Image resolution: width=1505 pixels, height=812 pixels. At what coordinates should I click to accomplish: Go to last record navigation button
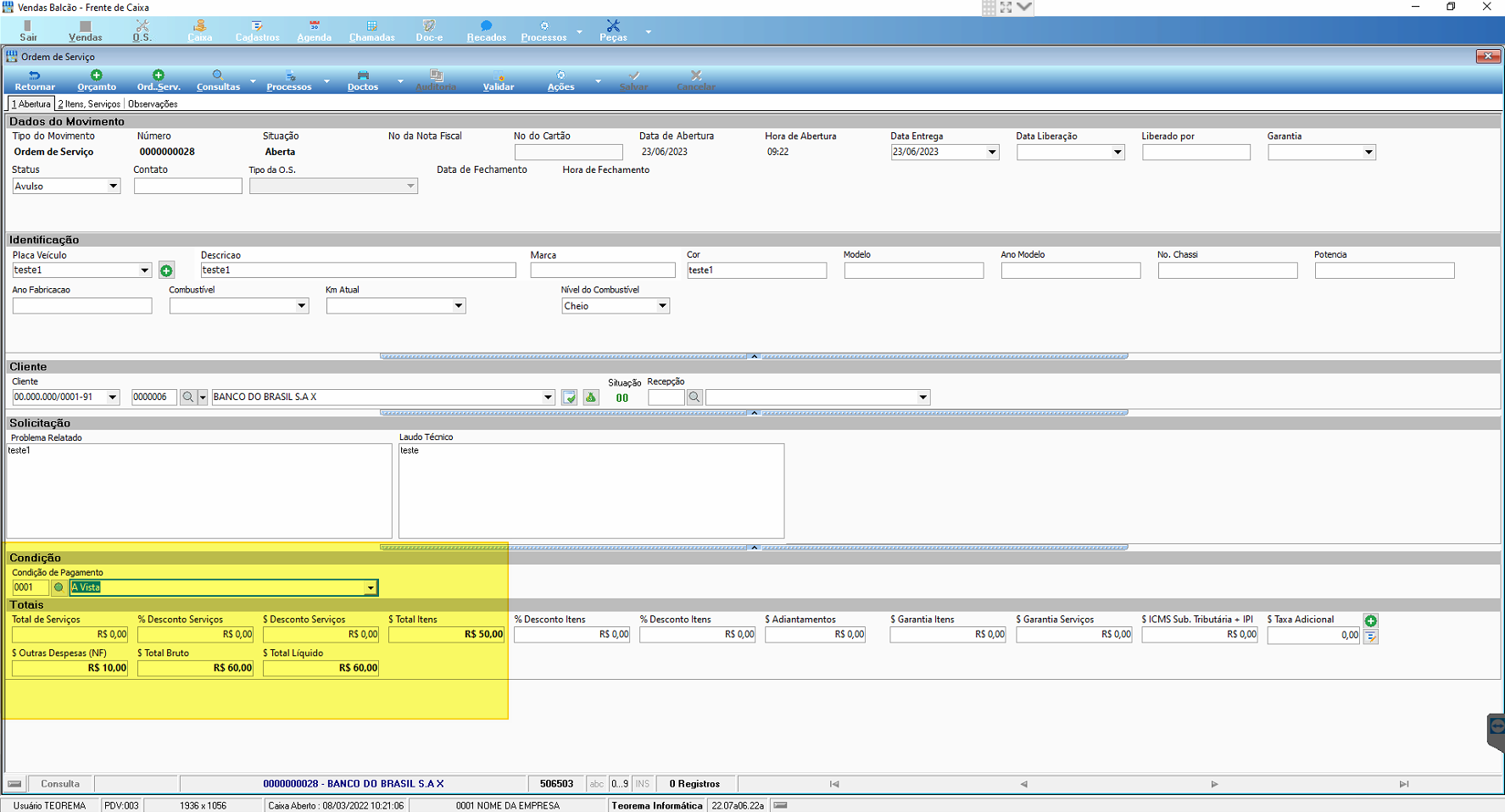[1404, 784]
